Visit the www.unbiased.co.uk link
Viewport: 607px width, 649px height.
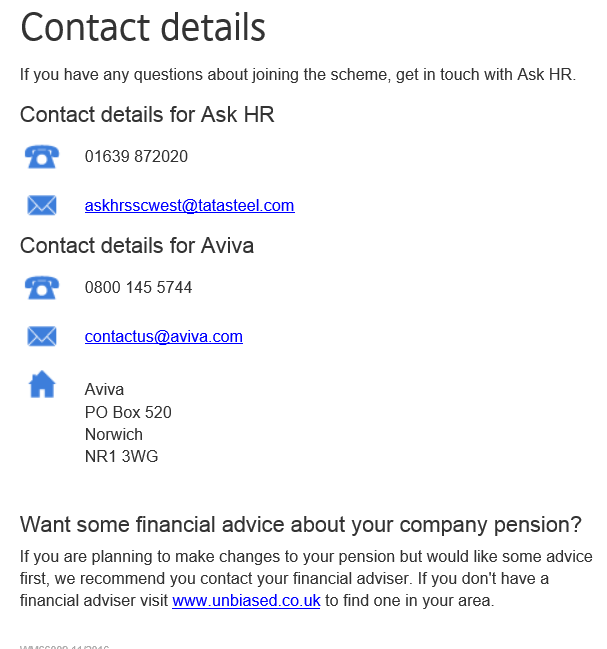coord(246,601)
